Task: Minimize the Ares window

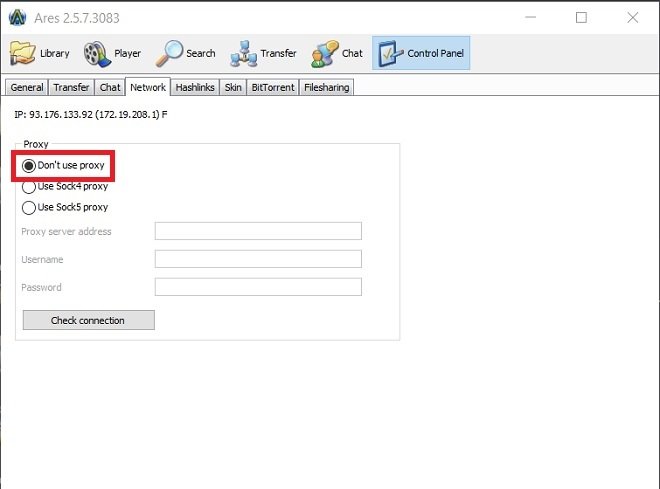Action: click(531, 17)
